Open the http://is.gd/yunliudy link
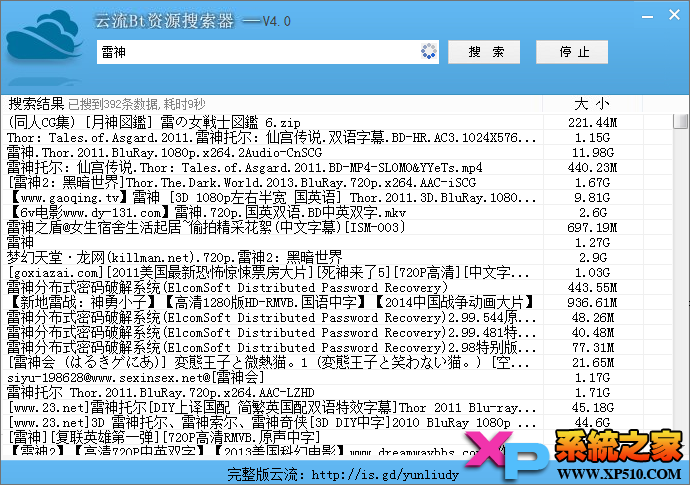 pyautogui.click(x=385, y=475)
